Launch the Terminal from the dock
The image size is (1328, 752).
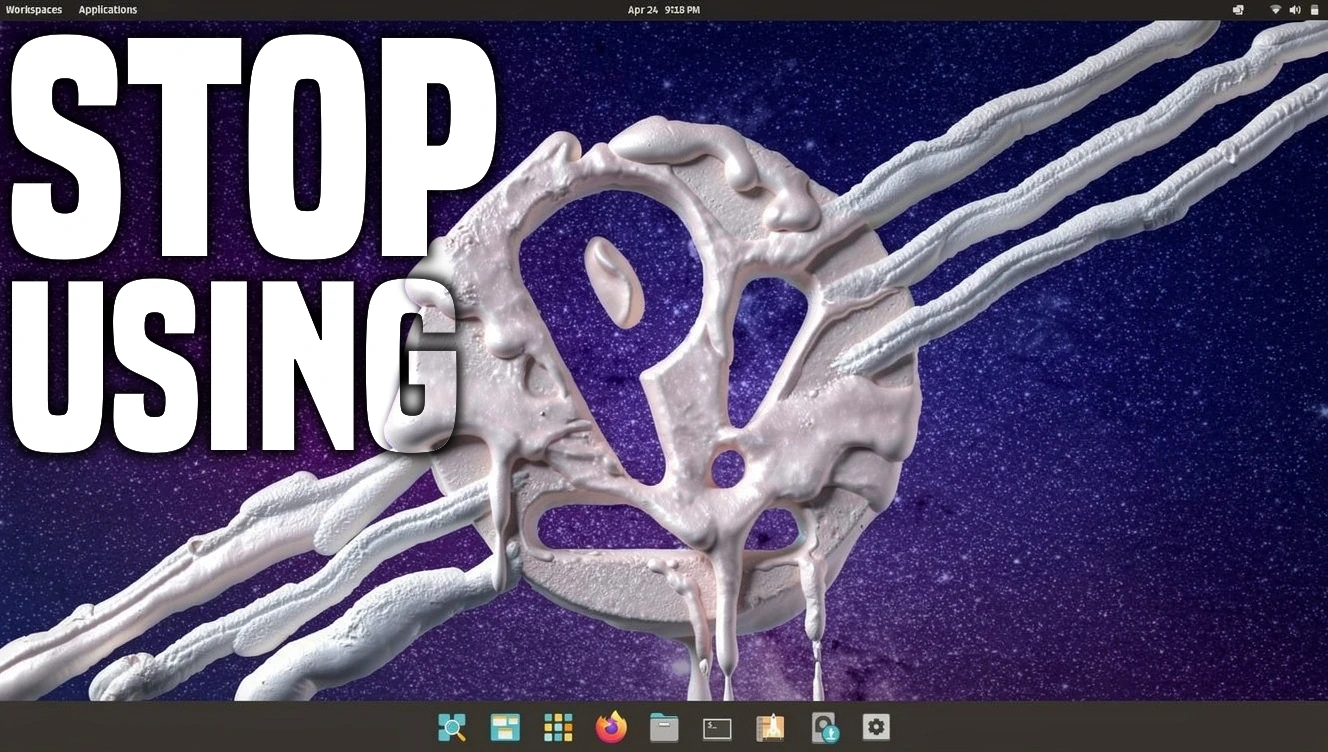click(x=717, y=728)
